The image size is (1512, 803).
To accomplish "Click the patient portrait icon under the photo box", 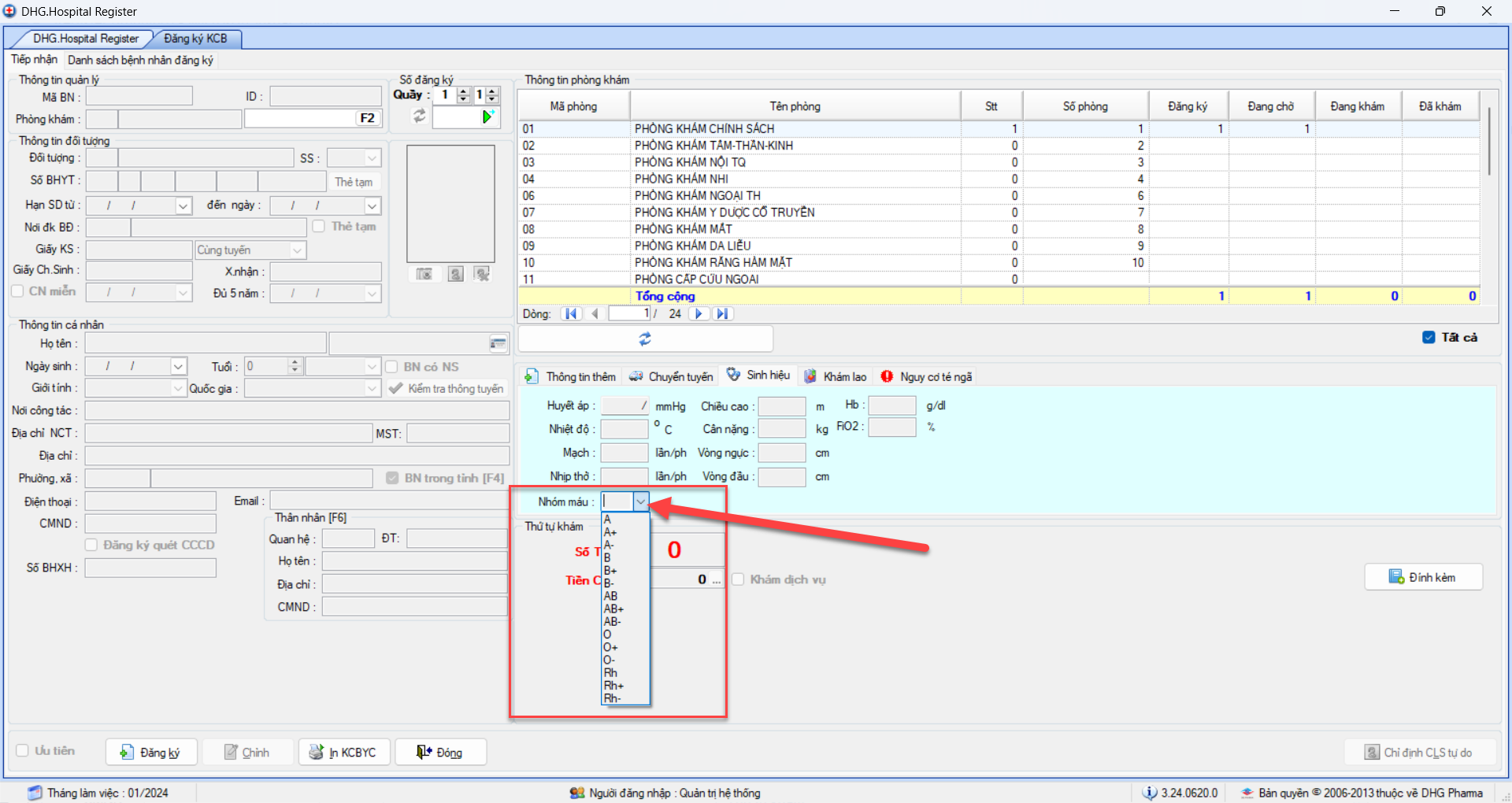I will (x=455, y=274).
